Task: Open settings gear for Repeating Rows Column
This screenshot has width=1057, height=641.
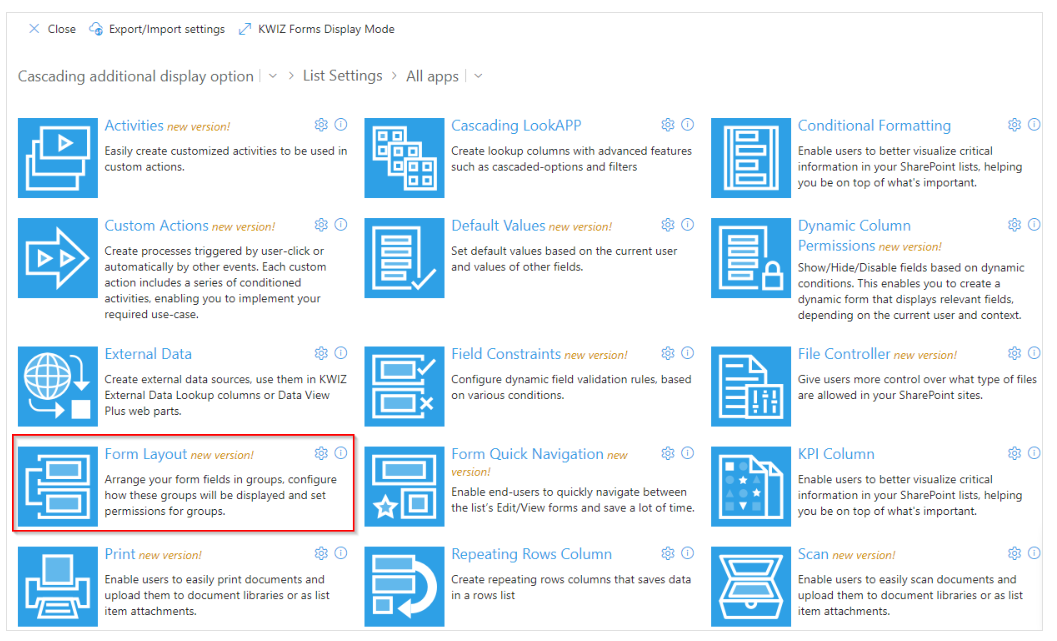Action: pos(667,553)
